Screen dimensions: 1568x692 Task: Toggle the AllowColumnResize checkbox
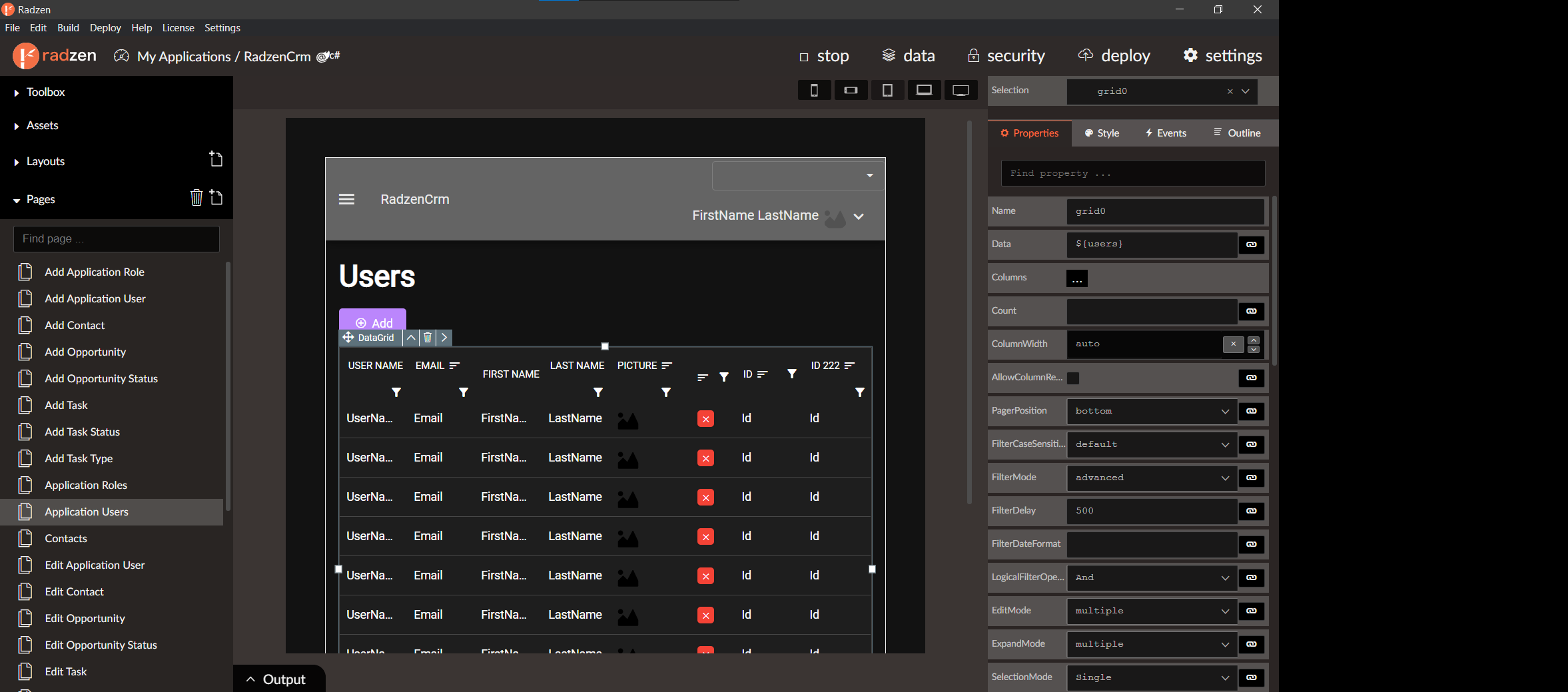click(x=1073, y=378)
